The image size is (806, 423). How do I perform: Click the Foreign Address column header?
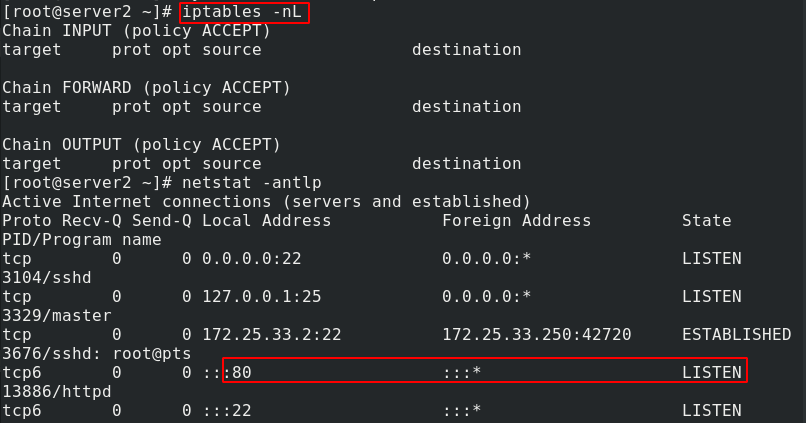[x=517, y=220]
